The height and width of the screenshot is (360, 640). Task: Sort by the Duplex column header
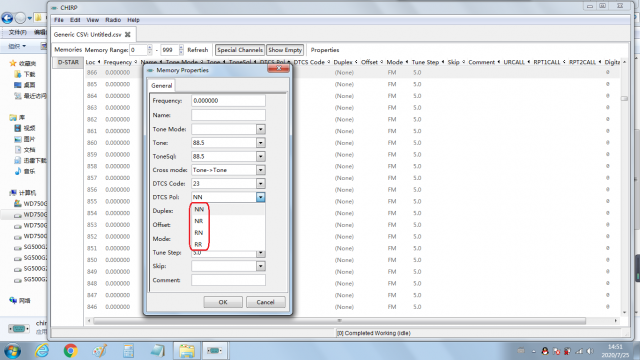click(x=345, y=62)
